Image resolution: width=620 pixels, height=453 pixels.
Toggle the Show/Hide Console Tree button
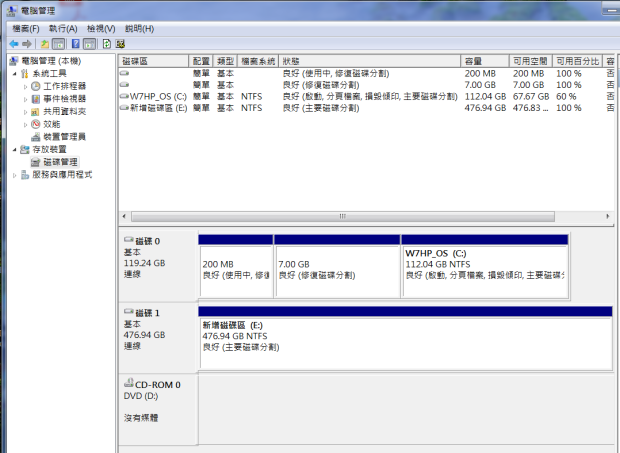[59, 44]
